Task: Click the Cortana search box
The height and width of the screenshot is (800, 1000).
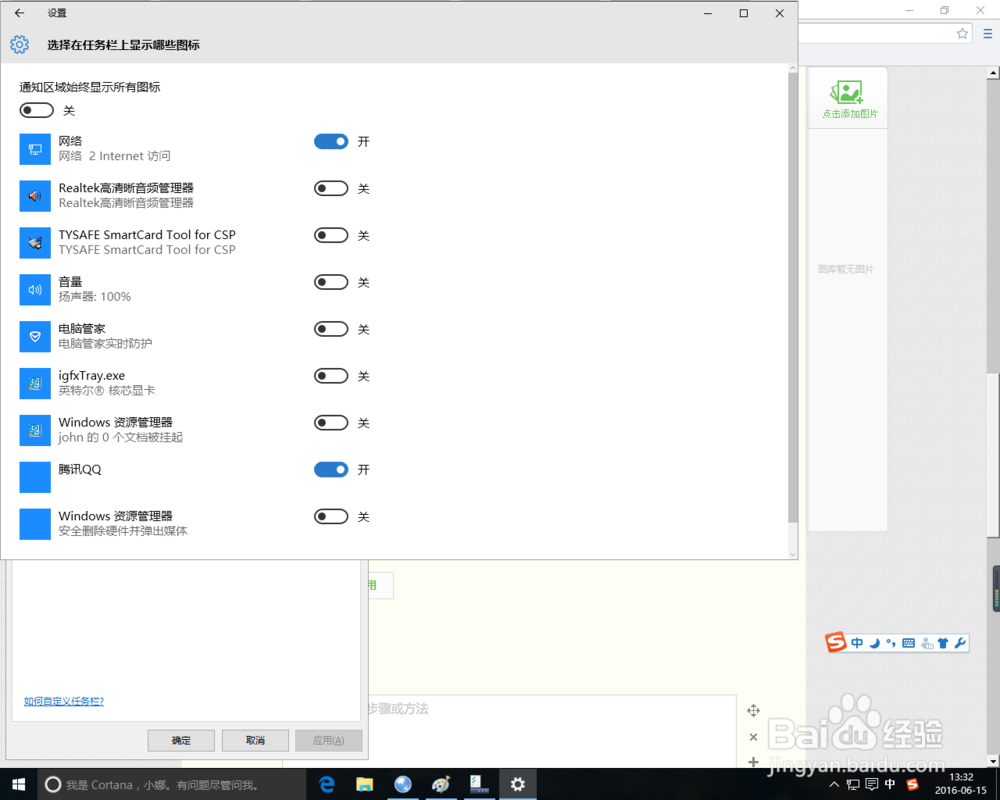Action: click(x=171, y=785)
